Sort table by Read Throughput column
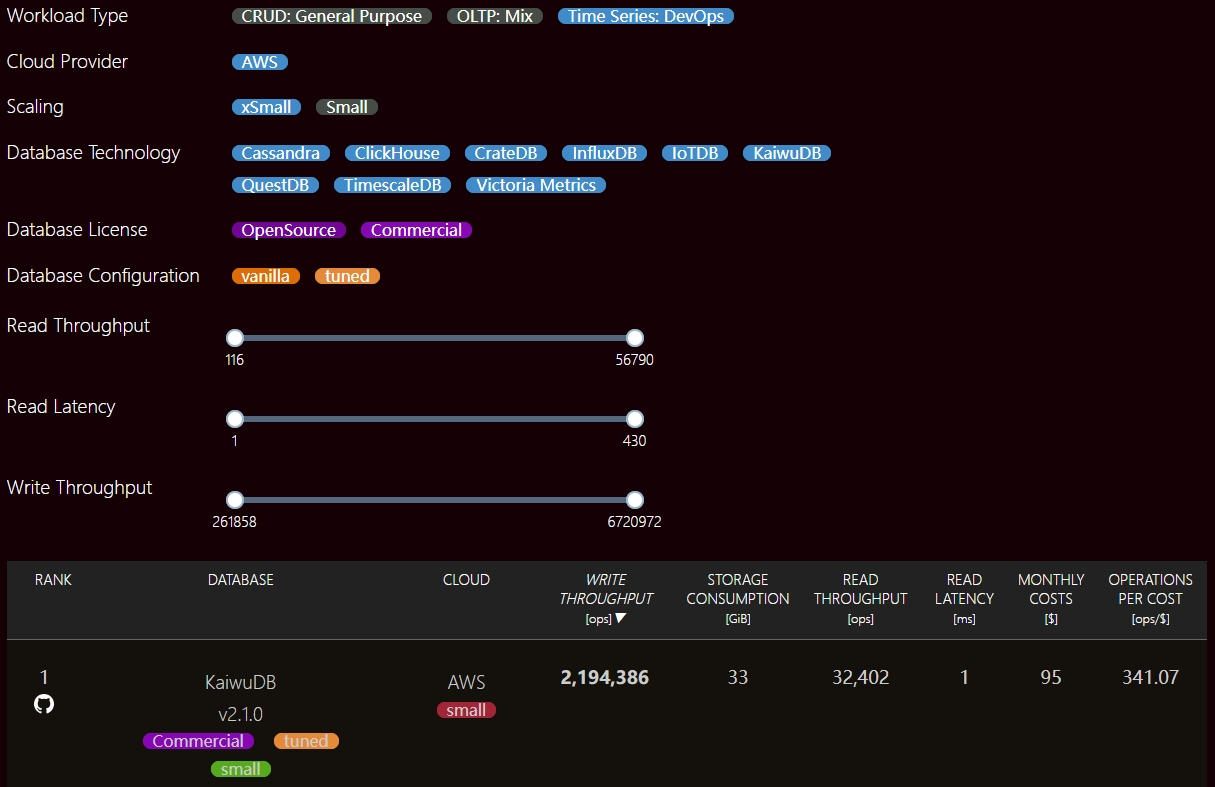1215x787 pixels. 860,598
